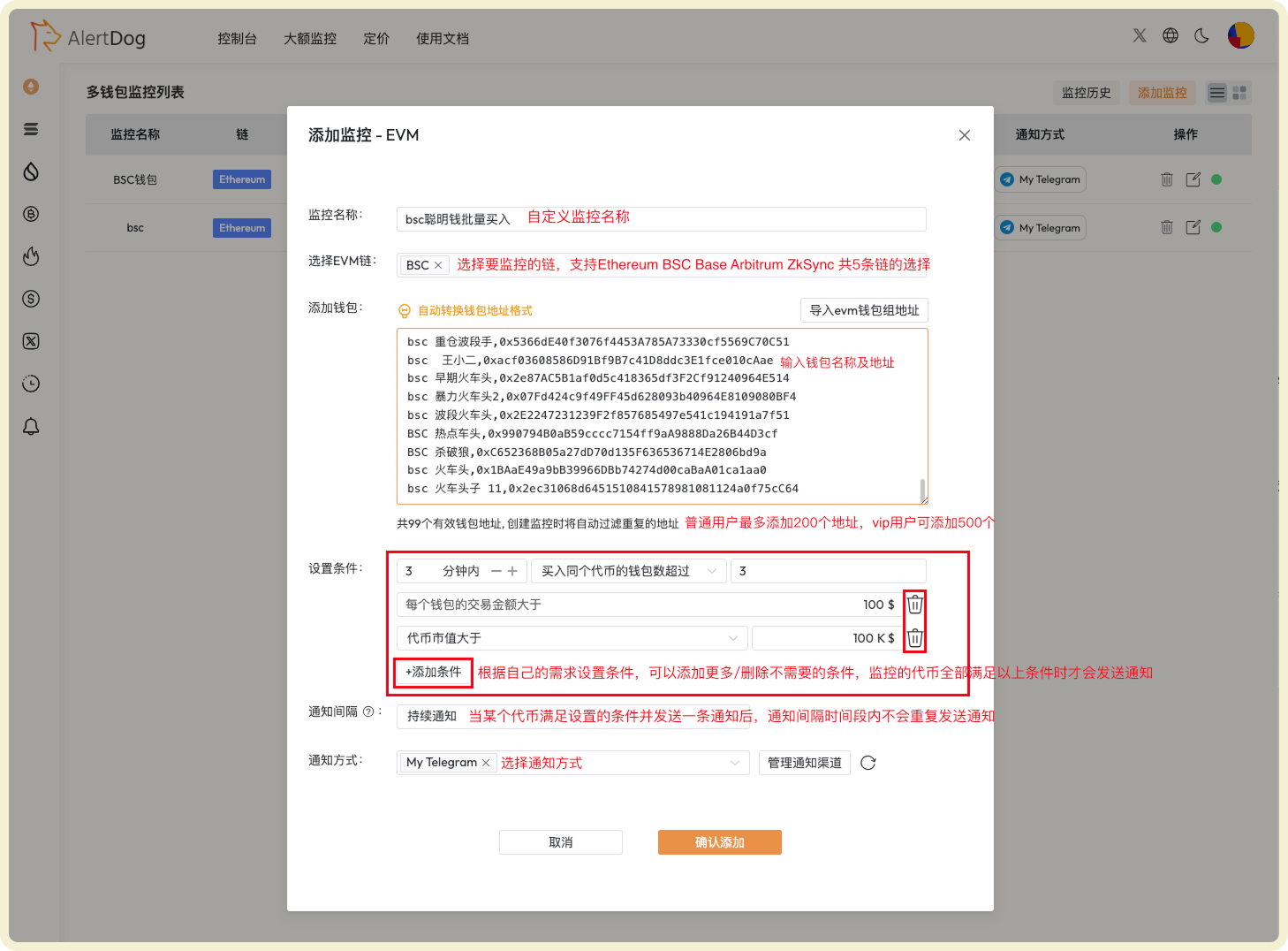
Task: Open the flame hot tokens sidebar icon
Action: [x=31, y=256]
